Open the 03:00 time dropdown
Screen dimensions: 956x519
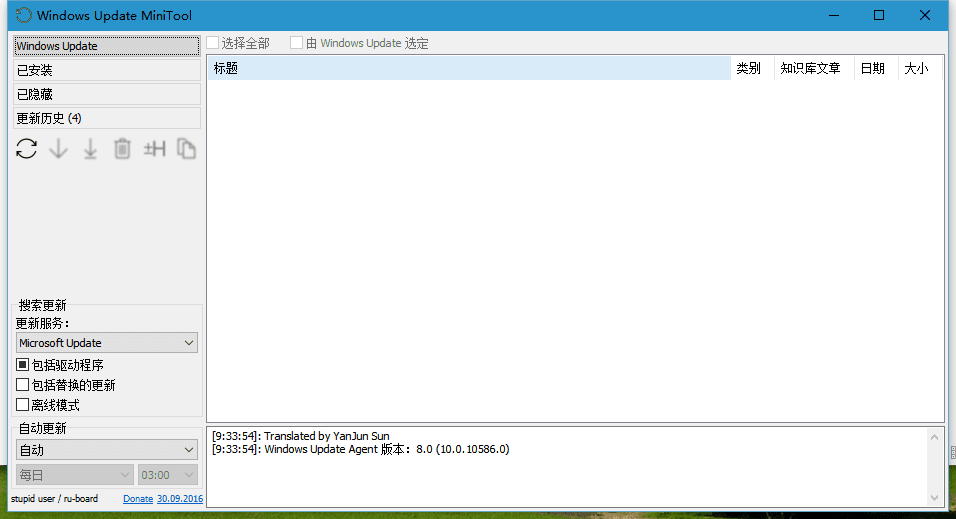(168, 474)
